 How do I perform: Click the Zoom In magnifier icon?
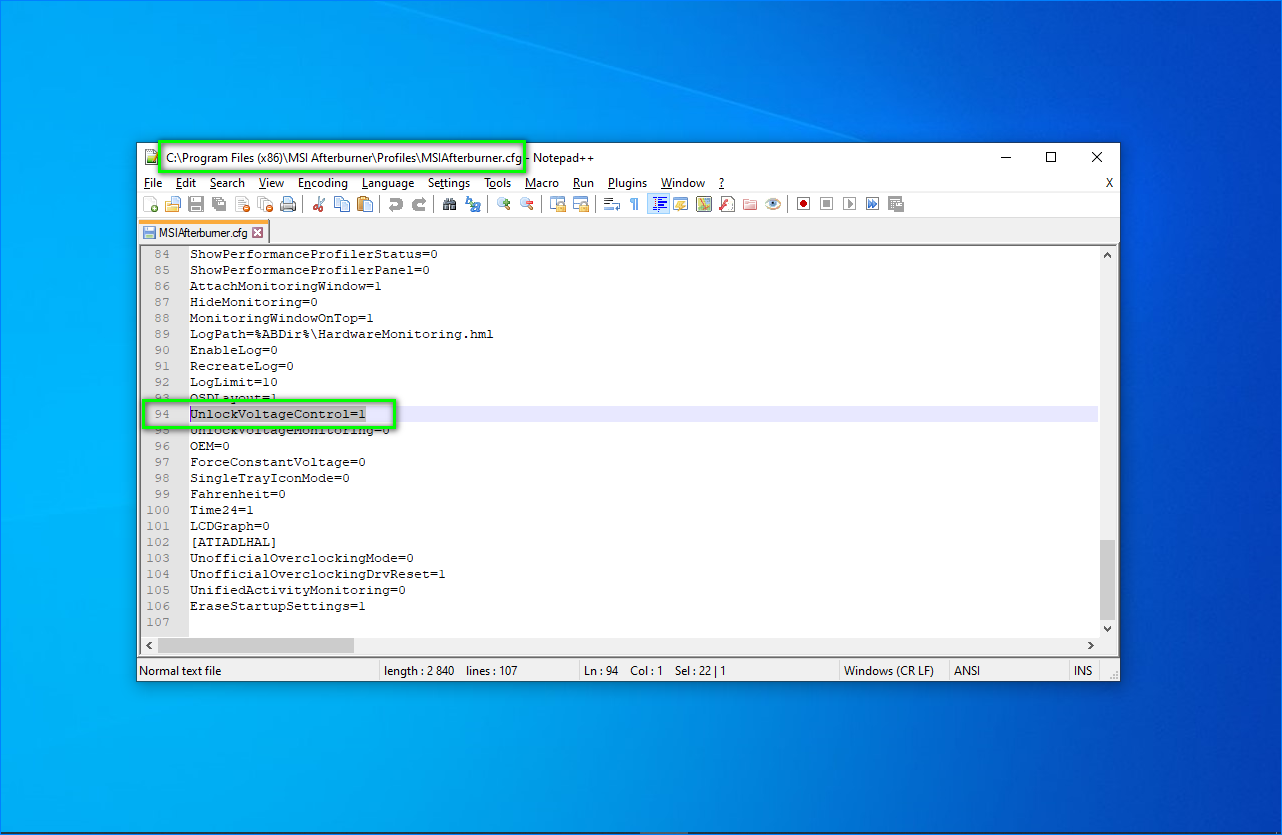[504, 204]
